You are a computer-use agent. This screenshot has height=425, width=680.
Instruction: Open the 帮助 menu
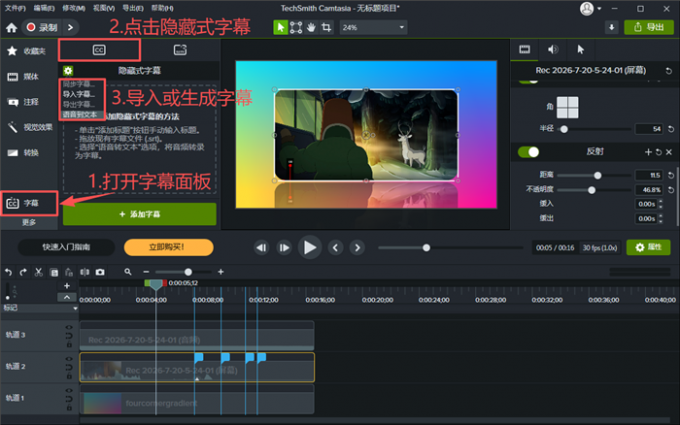pos(162,8)
